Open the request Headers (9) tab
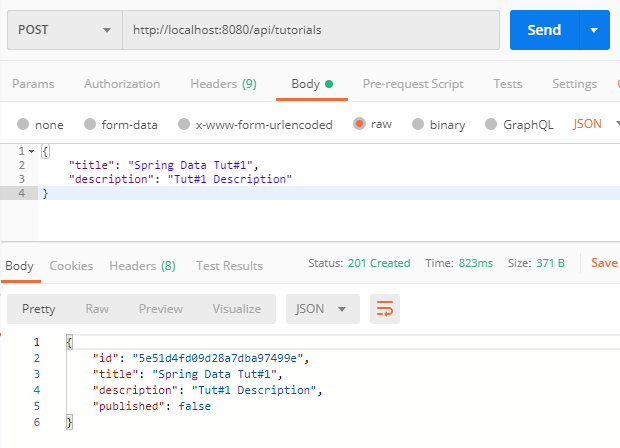The image size is (620, 448). pyautogui.click(x=223, y=84)
